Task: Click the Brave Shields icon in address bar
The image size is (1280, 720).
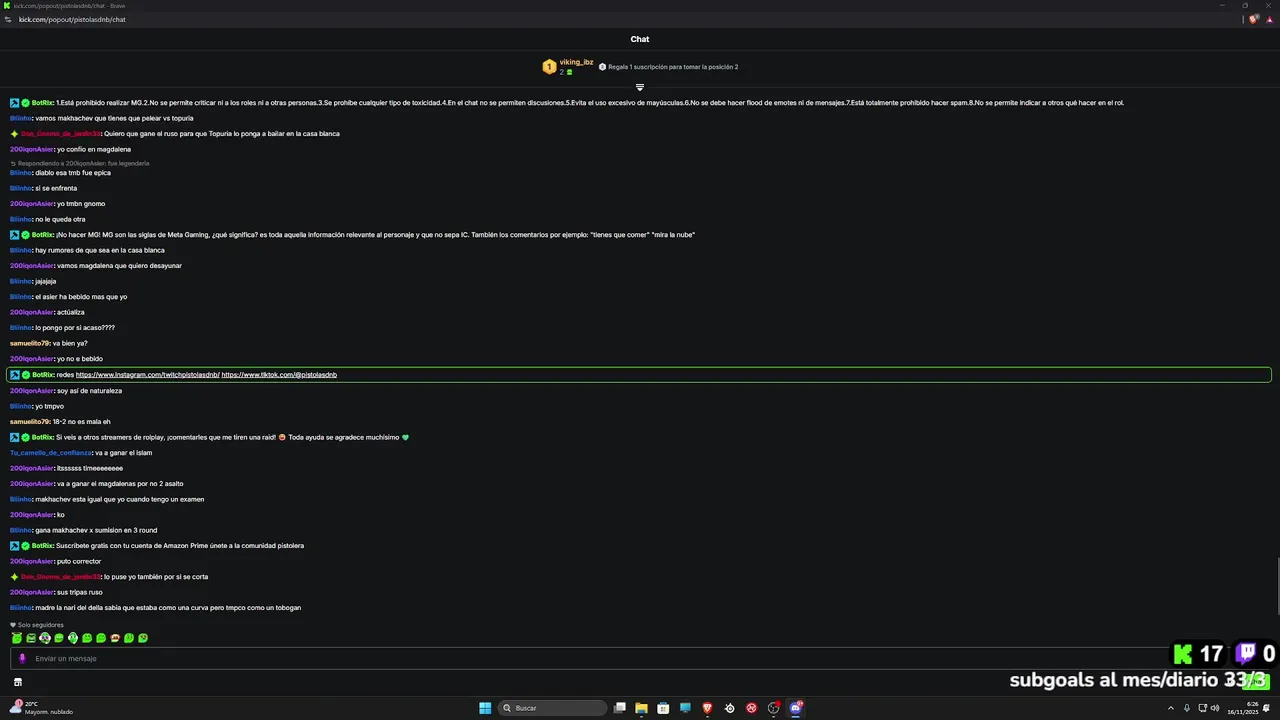Action: coord(1254,19)
